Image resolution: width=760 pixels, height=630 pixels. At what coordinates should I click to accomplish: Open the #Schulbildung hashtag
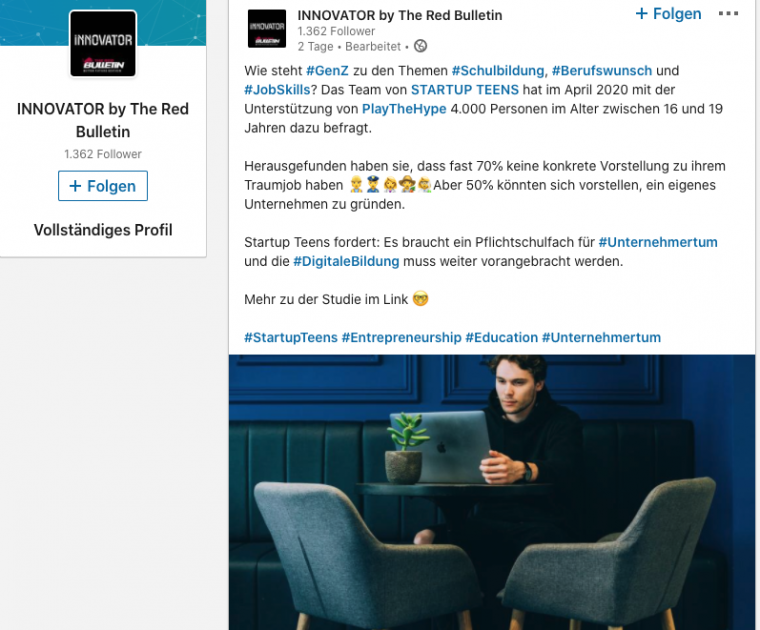click(x=498, y=71)
